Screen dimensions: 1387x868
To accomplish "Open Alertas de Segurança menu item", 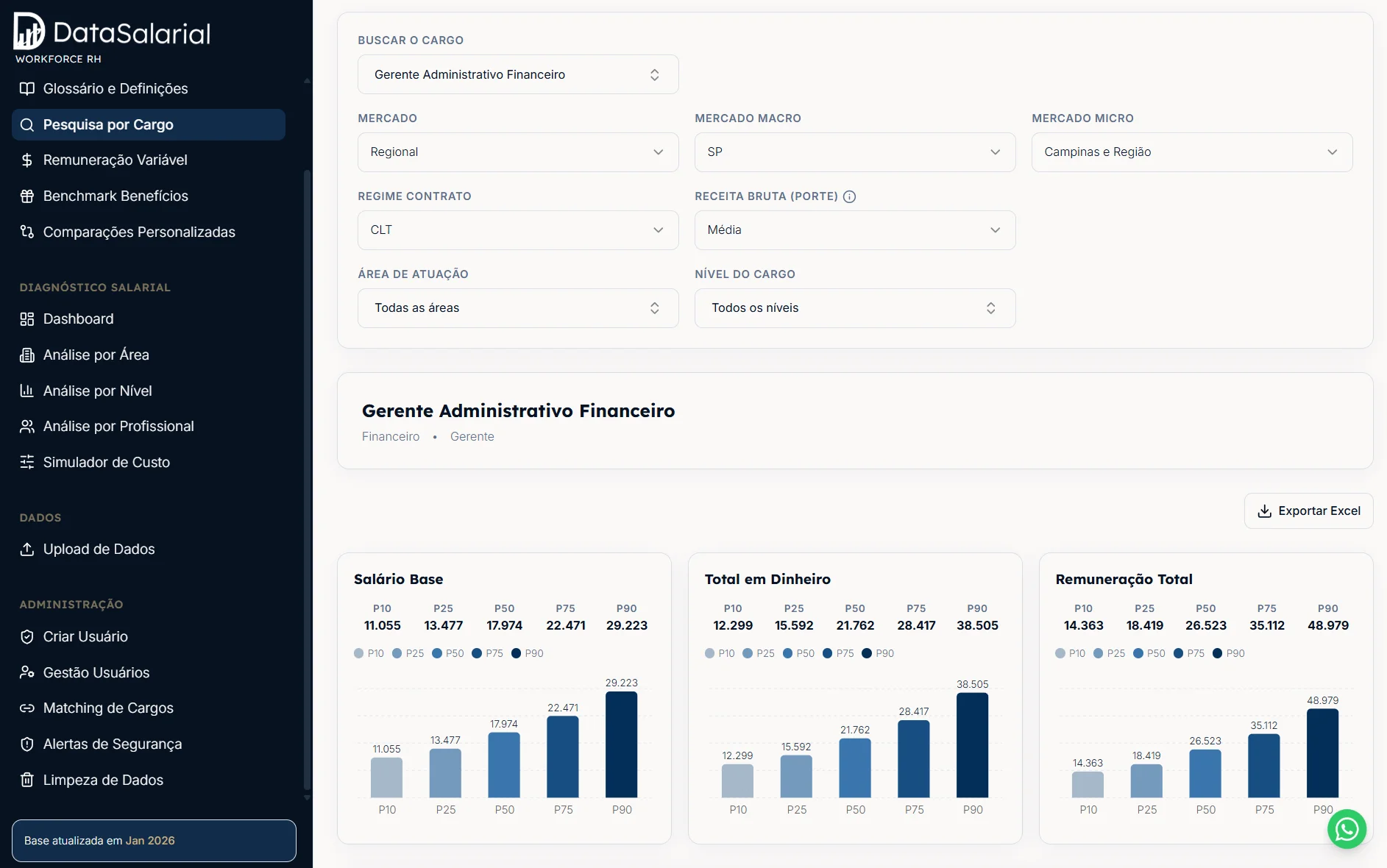I will coord(149,744).
